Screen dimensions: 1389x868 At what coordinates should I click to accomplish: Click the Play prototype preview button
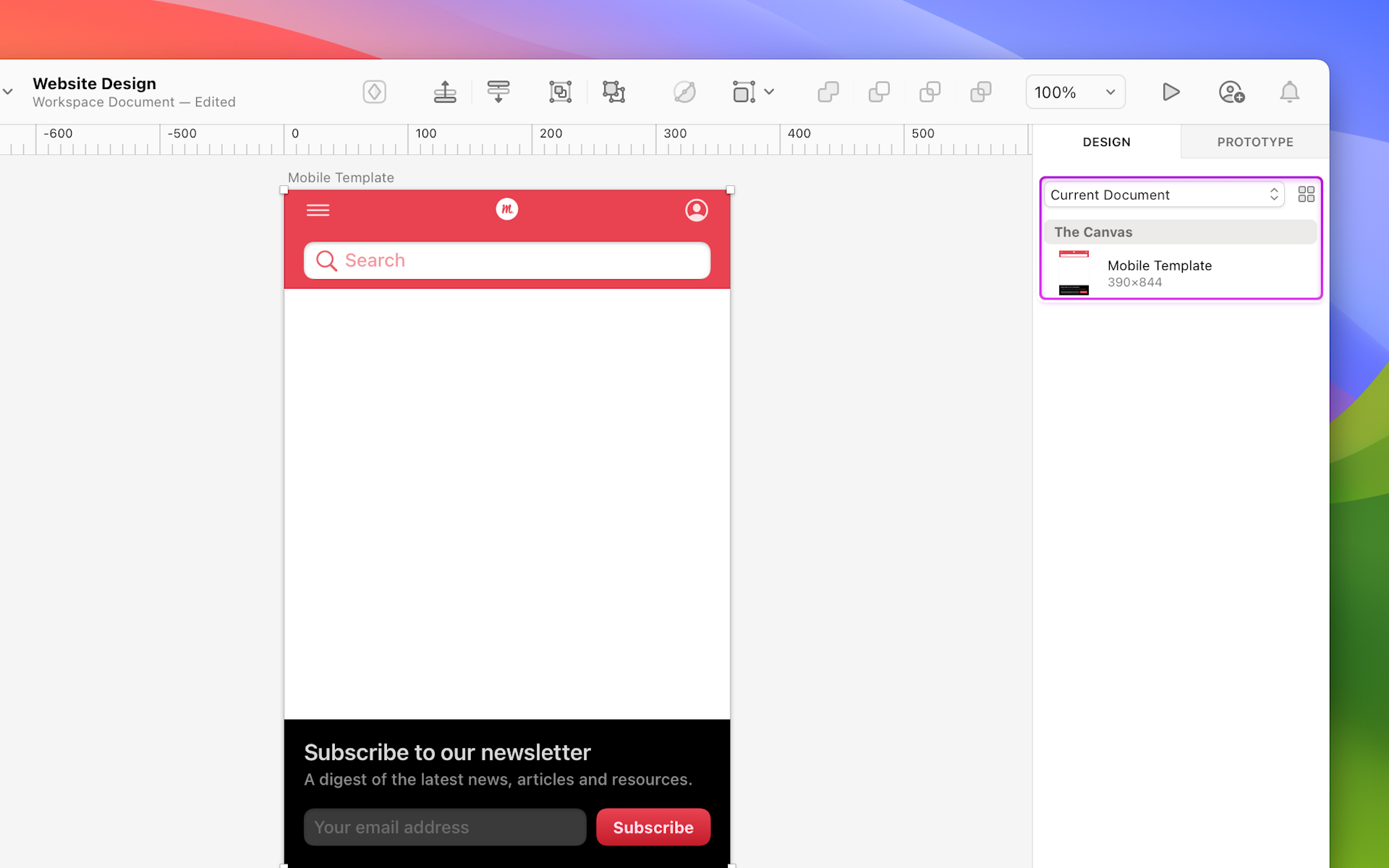1171,92
